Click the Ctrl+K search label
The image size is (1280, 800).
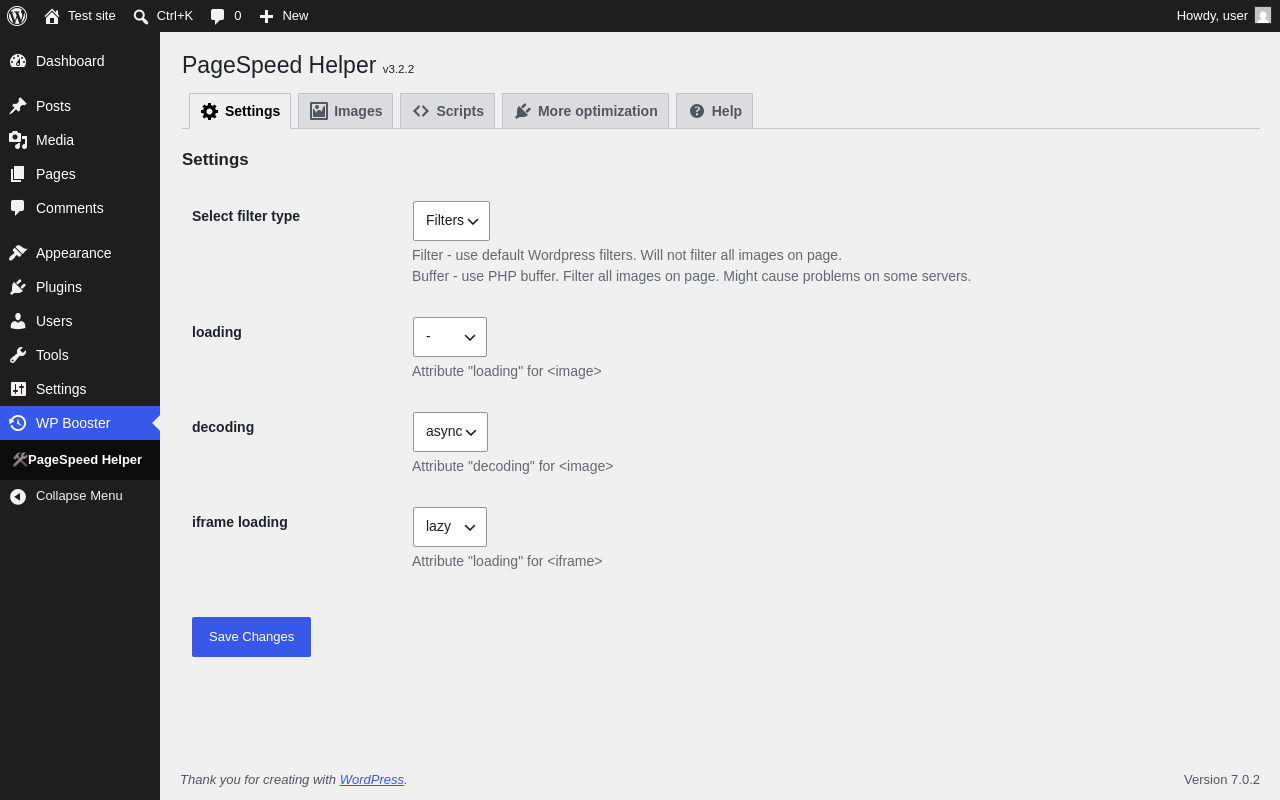175,16
